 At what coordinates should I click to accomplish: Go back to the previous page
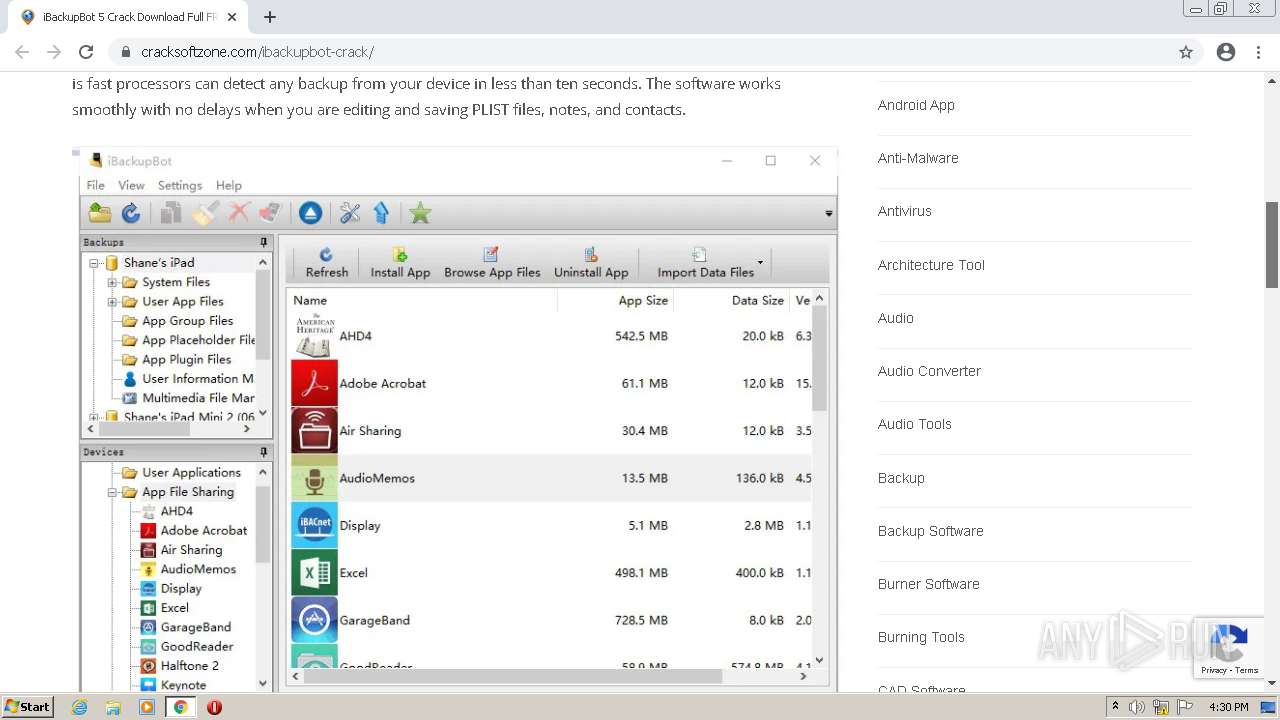point(22,52)
